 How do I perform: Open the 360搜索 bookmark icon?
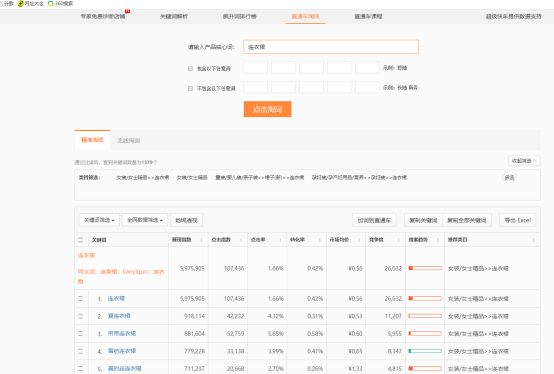tap(51, 4)
